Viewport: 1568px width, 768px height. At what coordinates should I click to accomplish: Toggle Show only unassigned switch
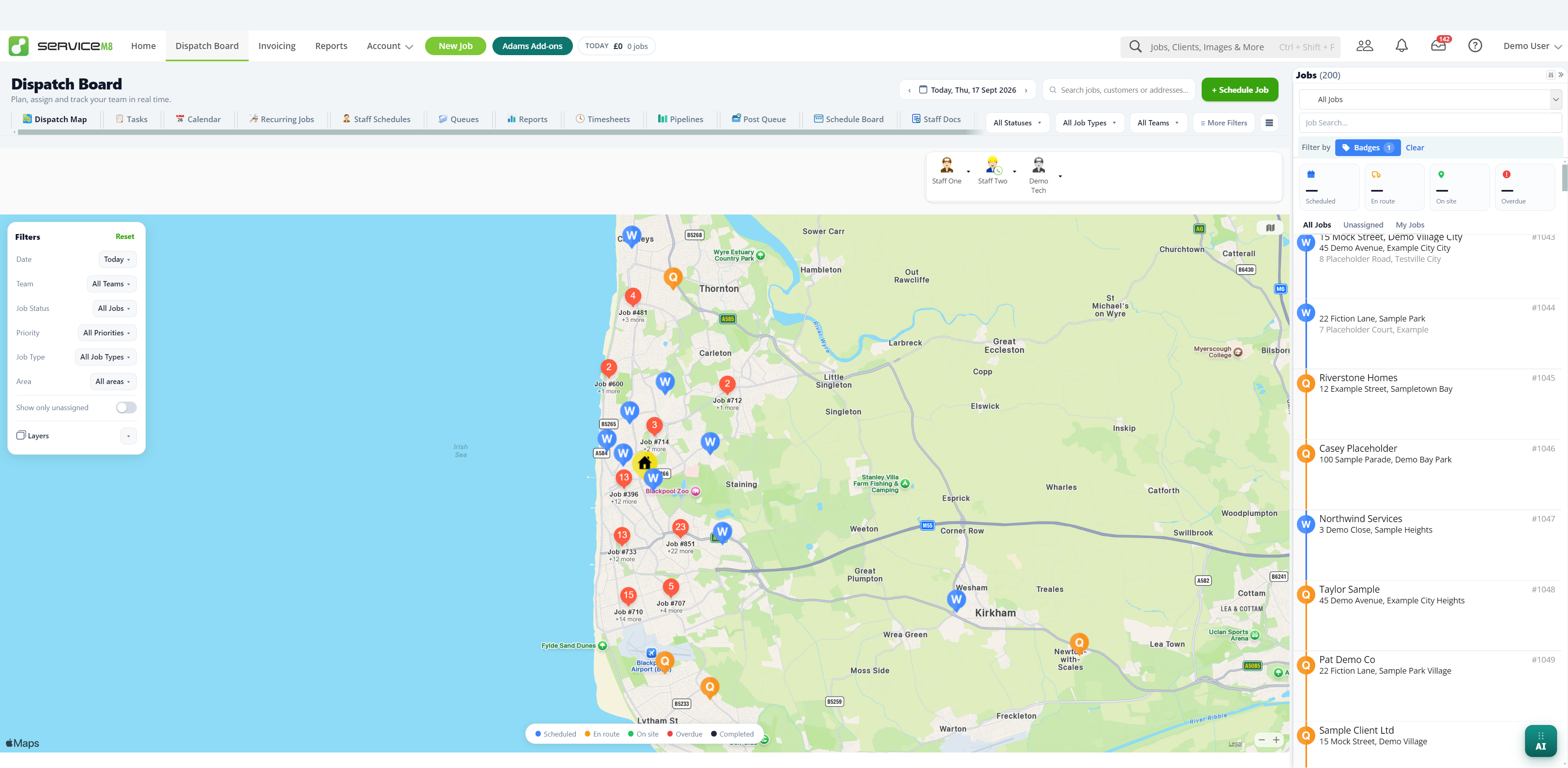[x=126, y=407]
